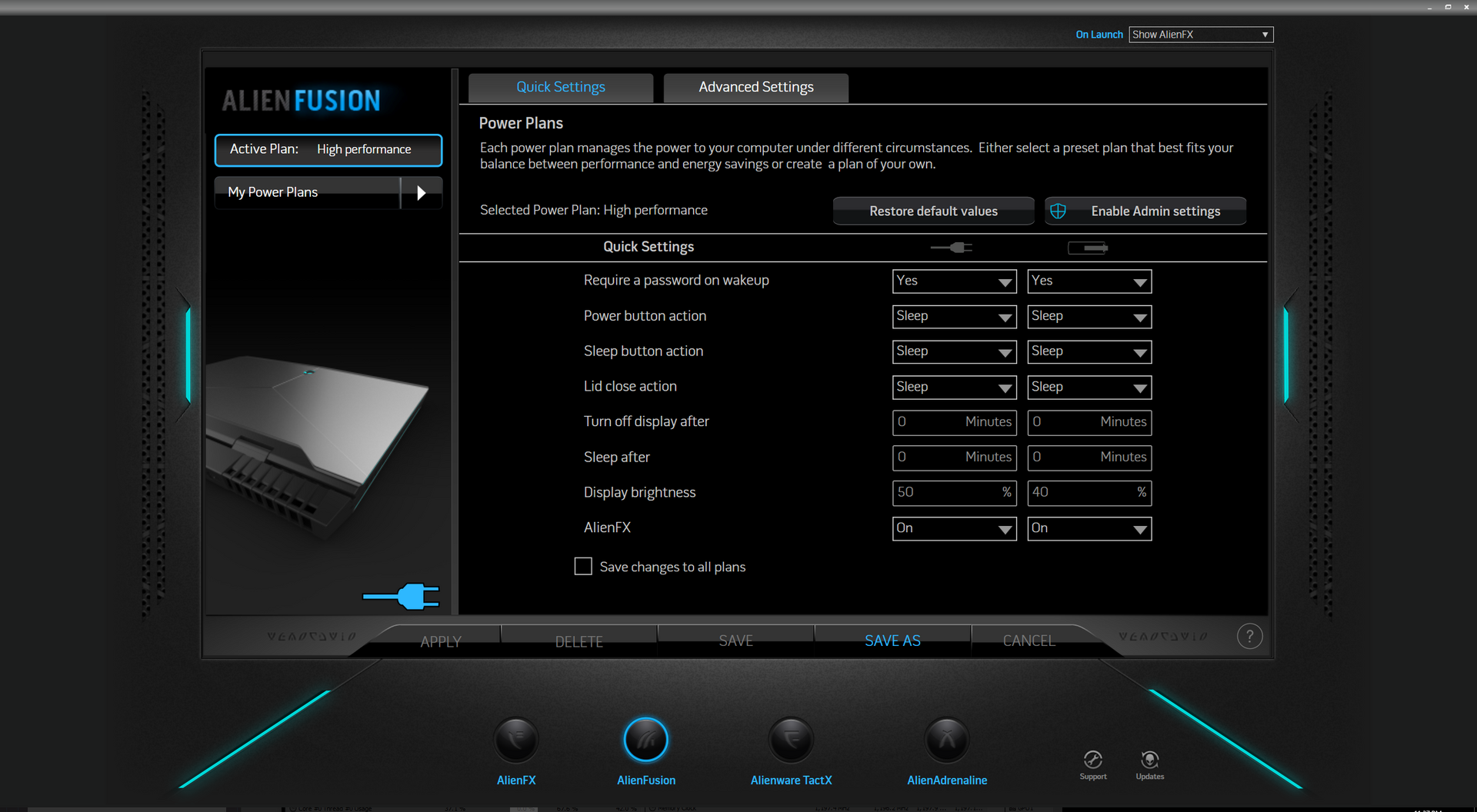
Task: Open the plugged-in AlienFX On dropdown
Action: click(954, 528)
